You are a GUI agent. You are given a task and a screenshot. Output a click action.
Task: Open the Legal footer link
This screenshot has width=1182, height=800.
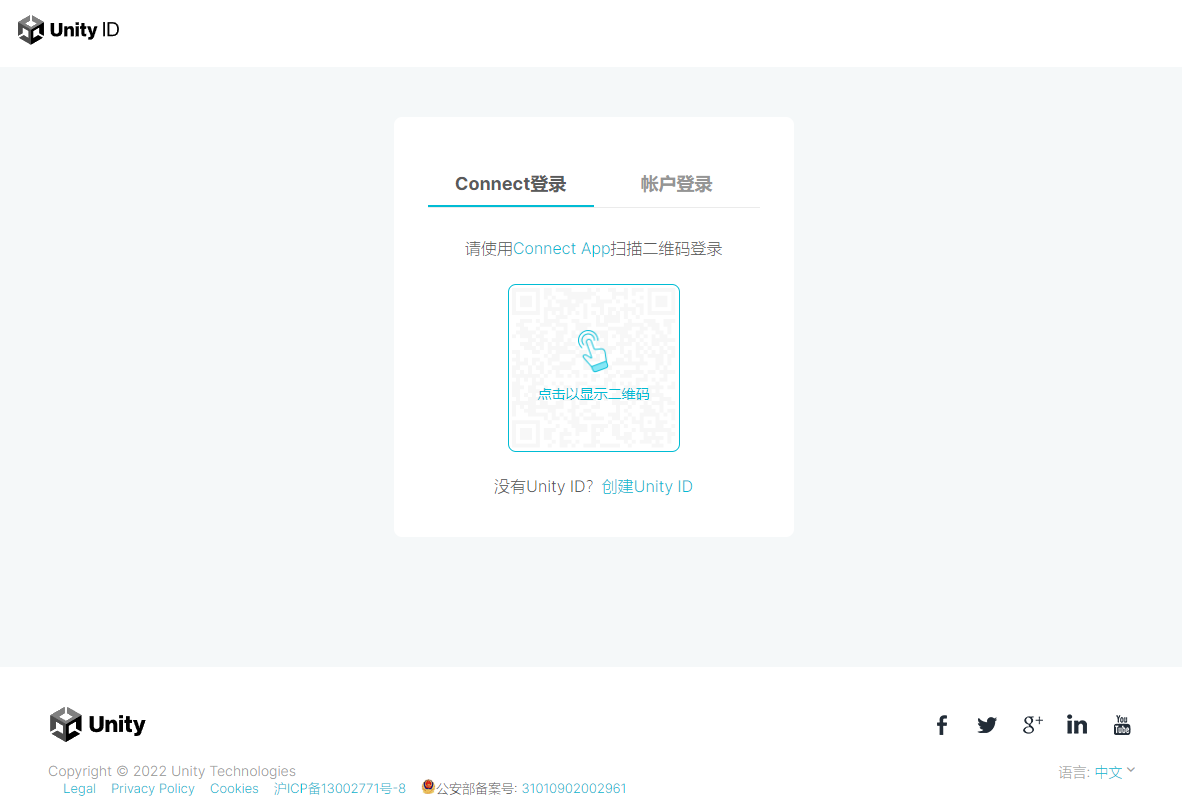[x=79, y=789]
